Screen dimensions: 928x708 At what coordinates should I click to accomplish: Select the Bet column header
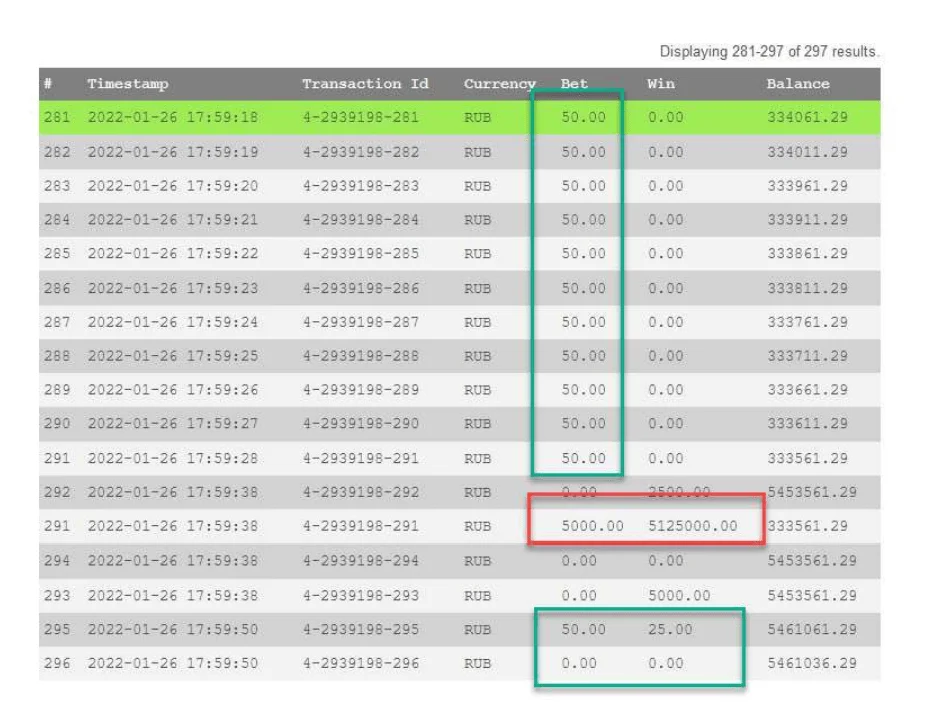[x=574, y=83]
